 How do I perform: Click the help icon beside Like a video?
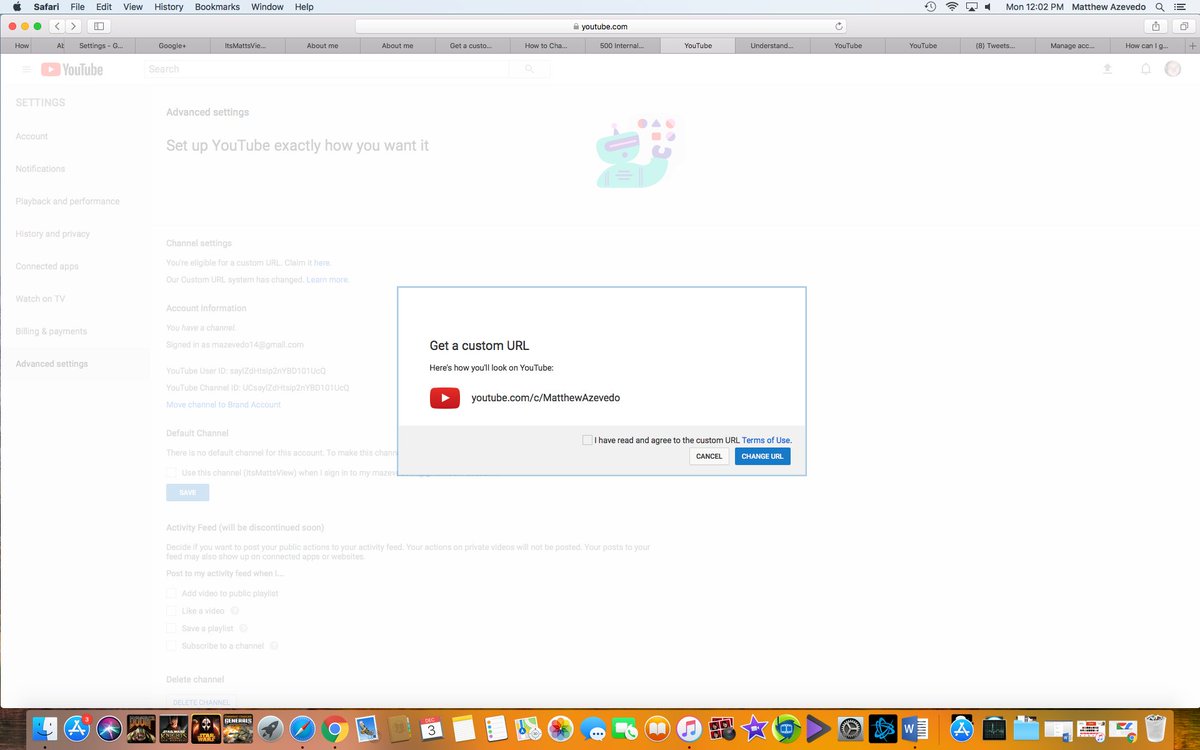click(235, 611)
